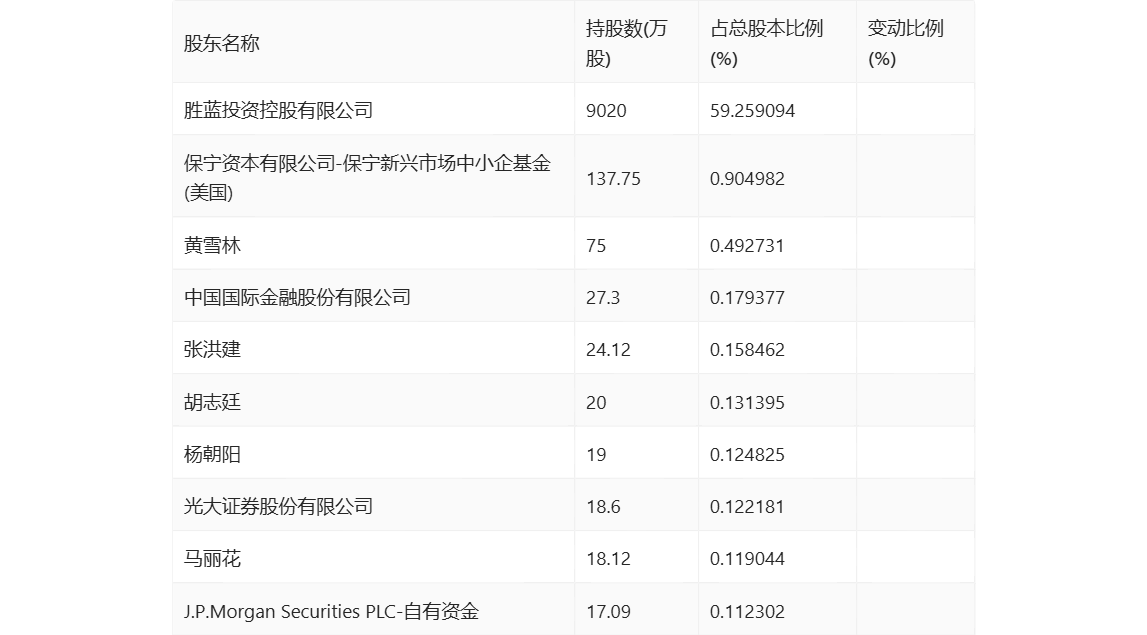Select the 胜蓝投资控股有限公司 shareholder name

(x=279, y=110)
